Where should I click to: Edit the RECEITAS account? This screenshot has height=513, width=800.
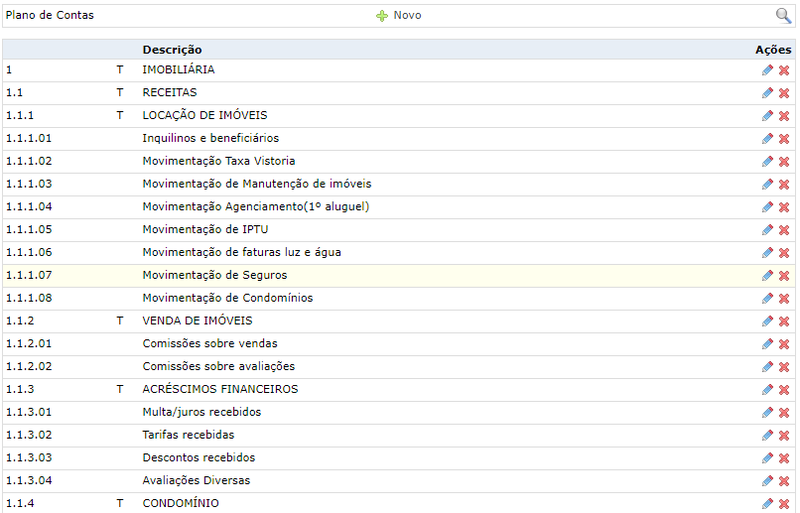pyautogui.click(x=767, y=93)
